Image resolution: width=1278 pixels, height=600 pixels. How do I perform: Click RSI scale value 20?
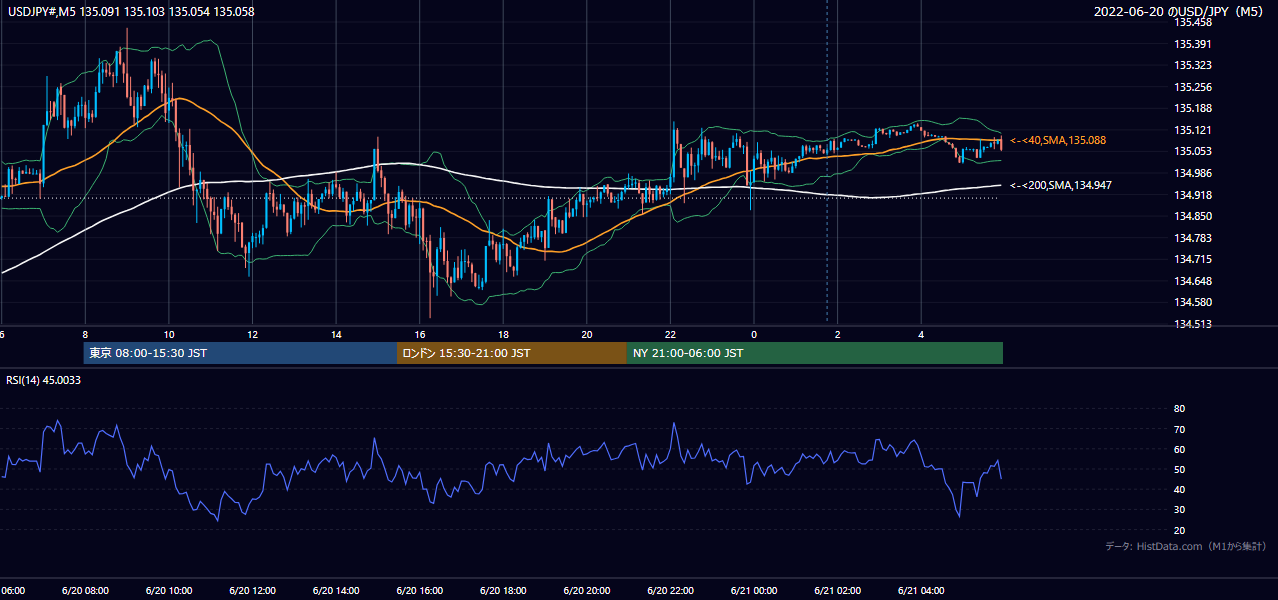[1180, 530]
